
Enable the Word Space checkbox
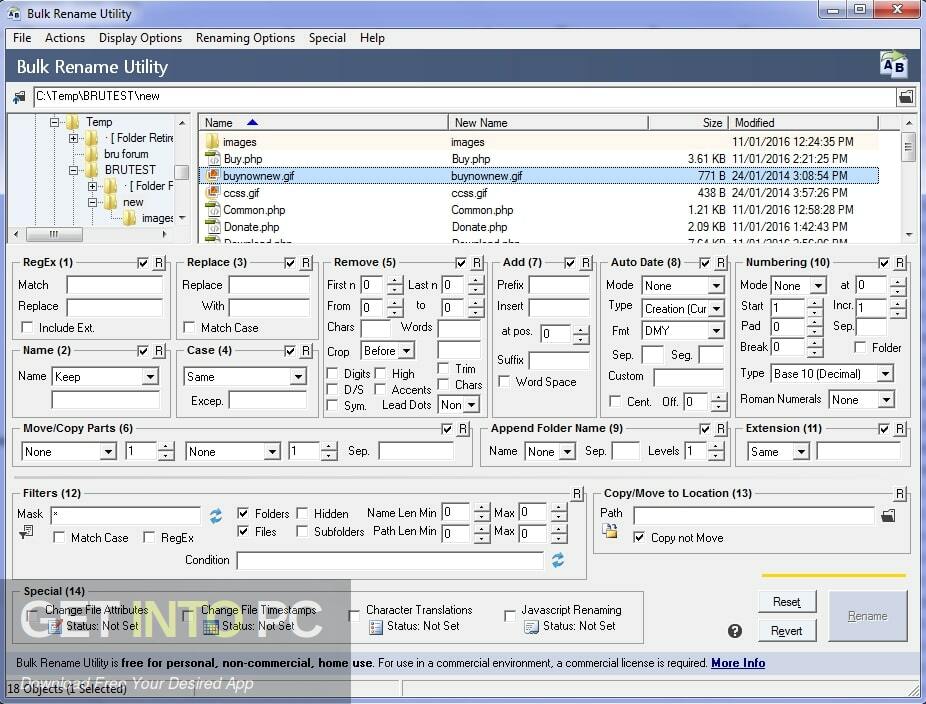tap(504, 382)
